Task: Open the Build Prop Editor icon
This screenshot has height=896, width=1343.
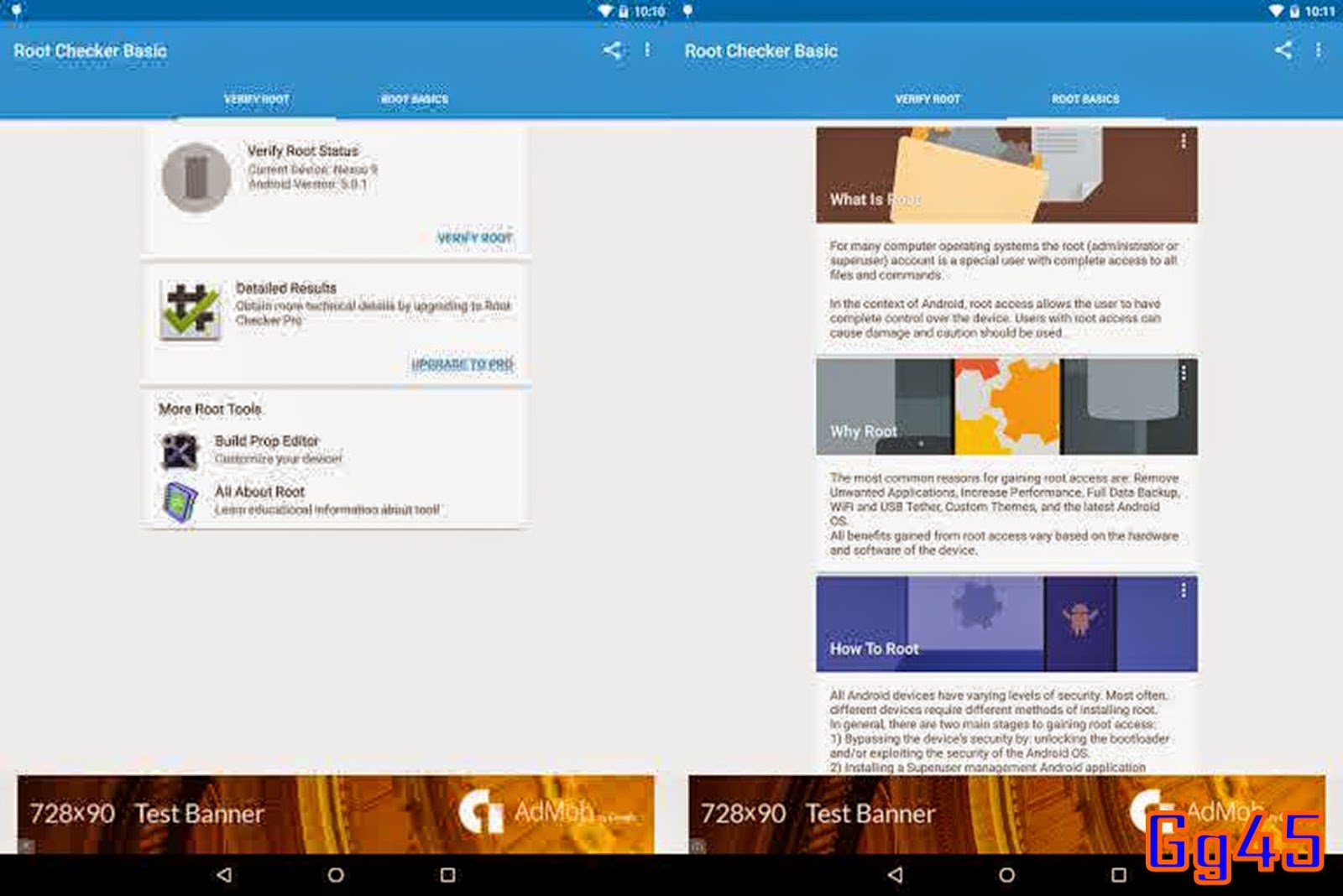Action: [179, 451]
